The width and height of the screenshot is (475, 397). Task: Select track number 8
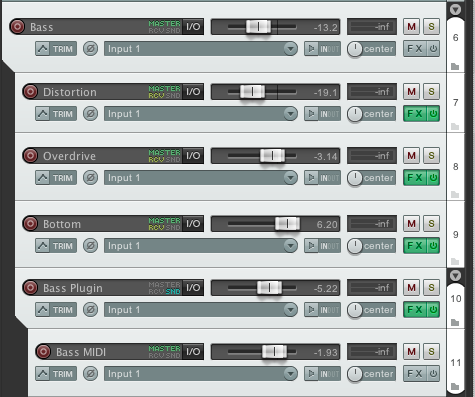(x=456, y=167)
